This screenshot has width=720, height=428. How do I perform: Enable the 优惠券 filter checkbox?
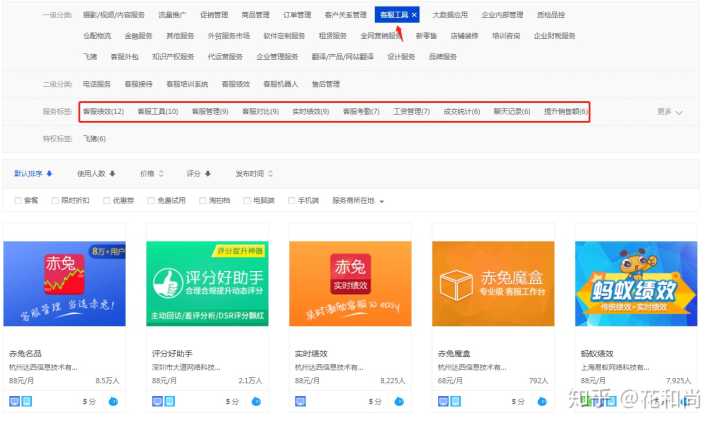105,201
